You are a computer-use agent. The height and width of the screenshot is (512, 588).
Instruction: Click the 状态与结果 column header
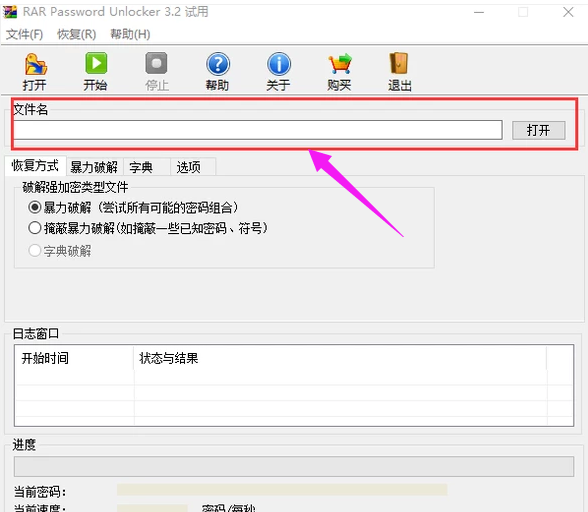[340, 358]
